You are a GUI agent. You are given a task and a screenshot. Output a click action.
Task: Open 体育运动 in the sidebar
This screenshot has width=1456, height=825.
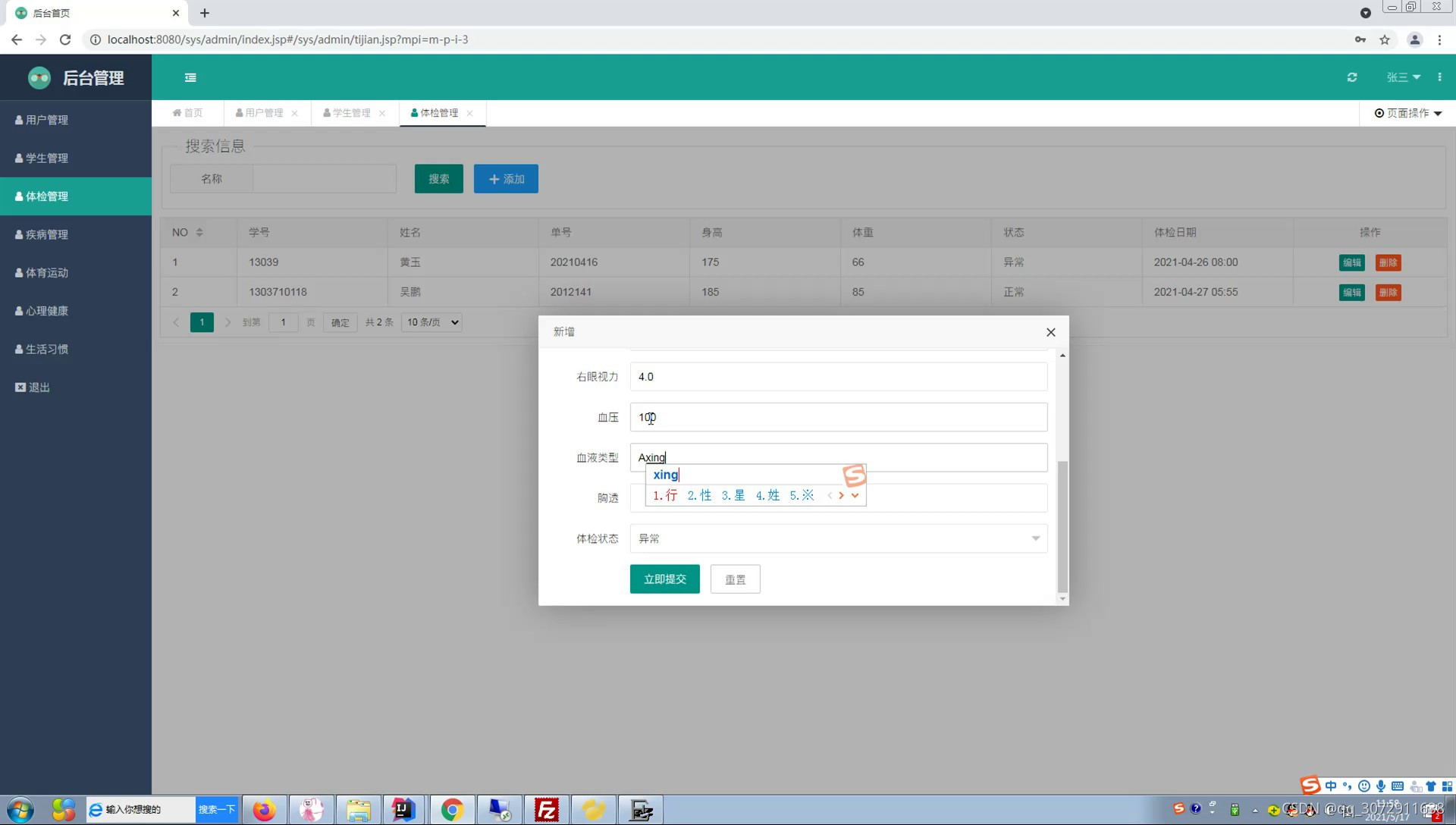tap(76, 272)
